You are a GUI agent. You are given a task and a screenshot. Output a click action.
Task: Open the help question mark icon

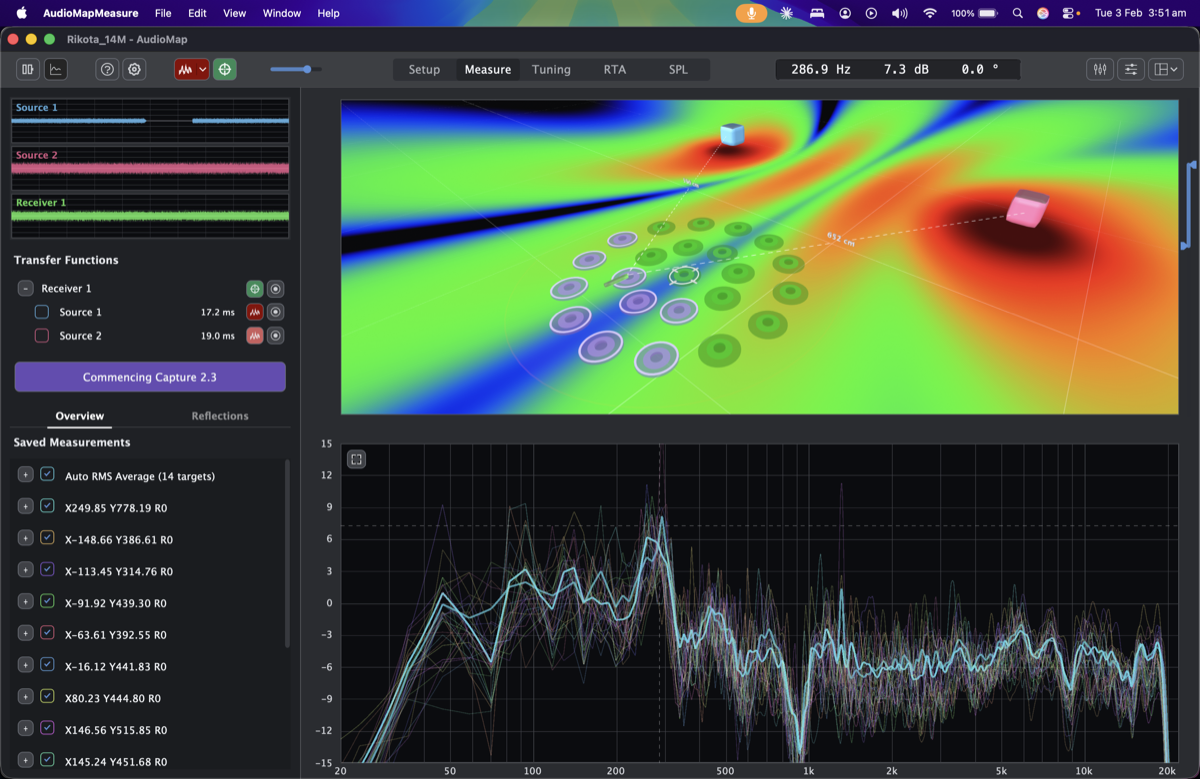[107, 69]
